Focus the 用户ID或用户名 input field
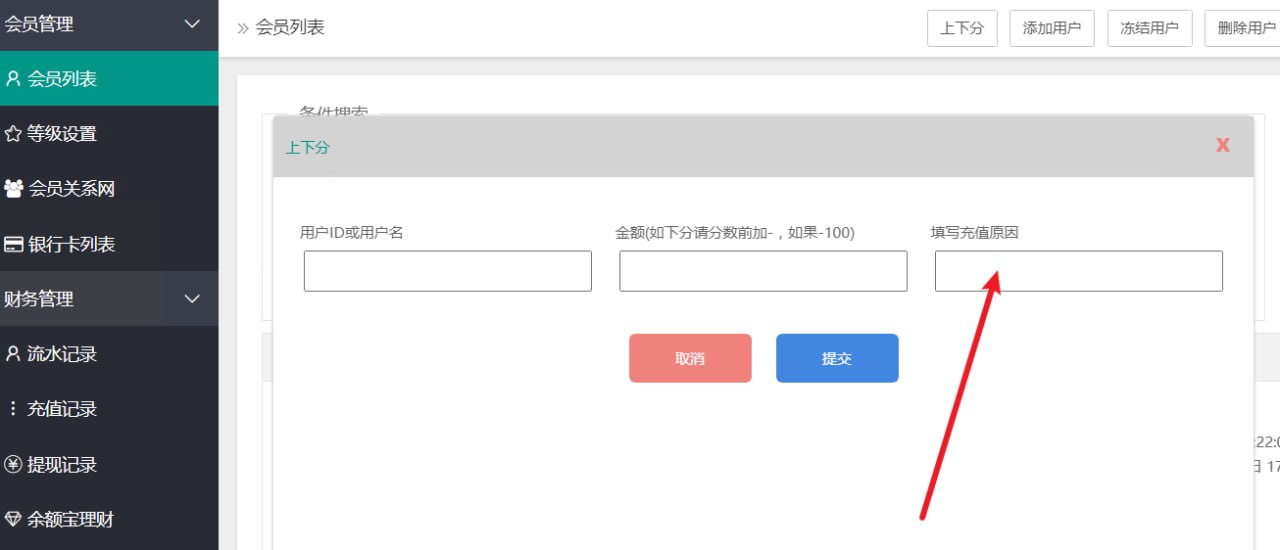The height and width of the screenshot is (550, 1280). pos(447,271)
